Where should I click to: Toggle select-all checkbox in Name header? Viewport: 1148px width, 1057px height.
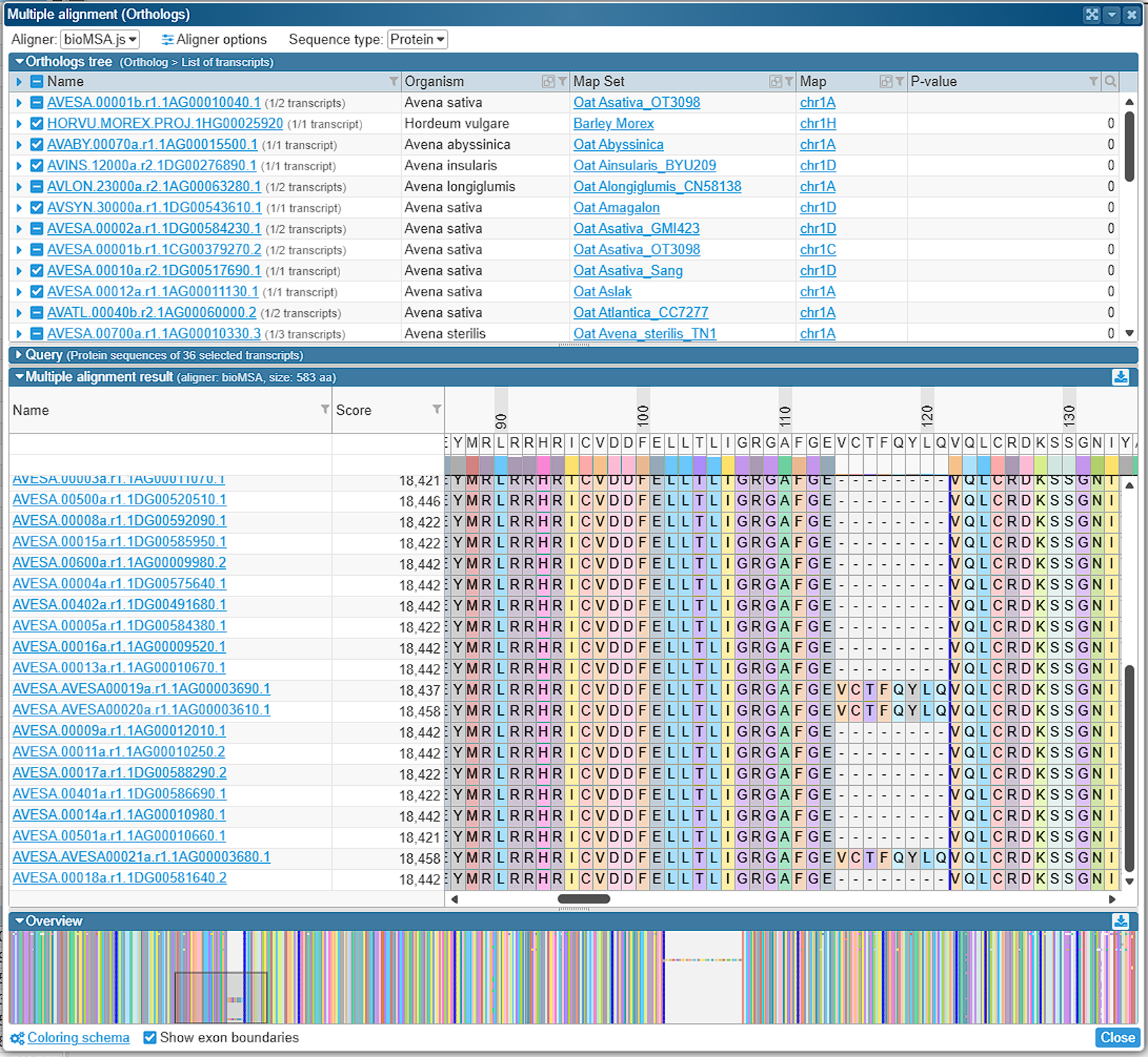click(37, 81)
